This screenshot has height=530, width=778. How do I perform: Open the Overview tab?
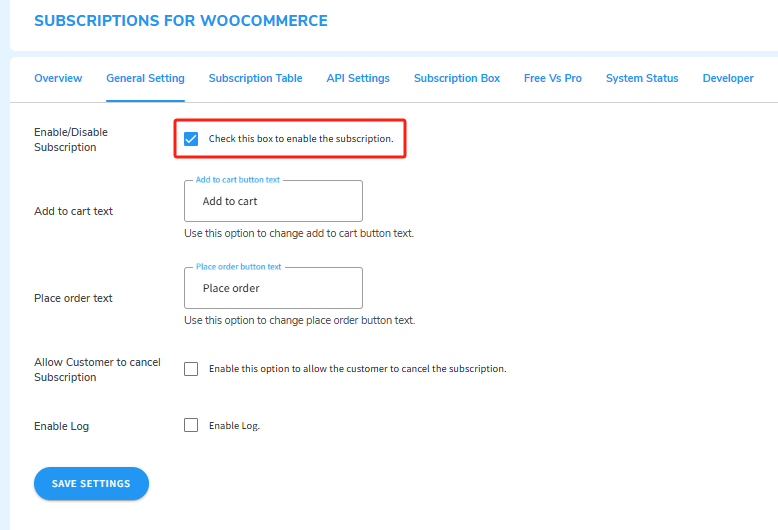[58, 78]
